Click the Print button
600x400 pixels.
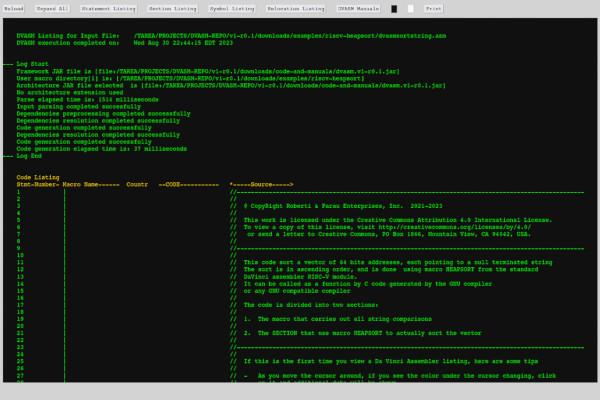[x=433, y=8]
